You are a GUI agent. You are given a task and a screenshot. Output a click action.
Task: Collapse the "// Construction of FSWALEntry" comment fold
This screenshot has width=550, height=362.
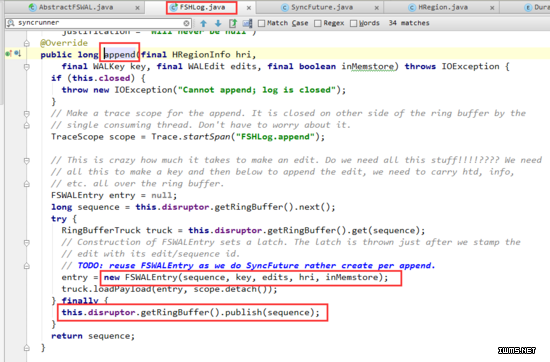27,242
